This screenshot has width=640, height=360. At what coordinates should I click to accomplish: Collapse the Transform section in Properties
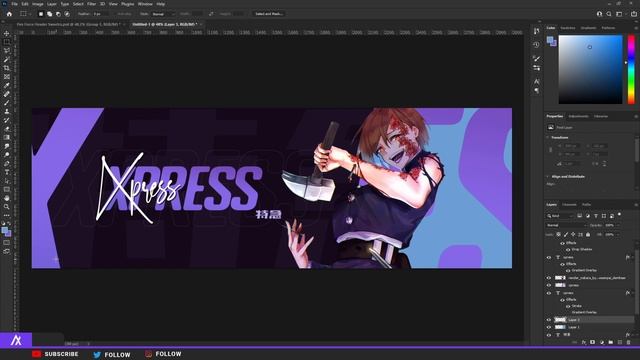(x=548, y=138)
